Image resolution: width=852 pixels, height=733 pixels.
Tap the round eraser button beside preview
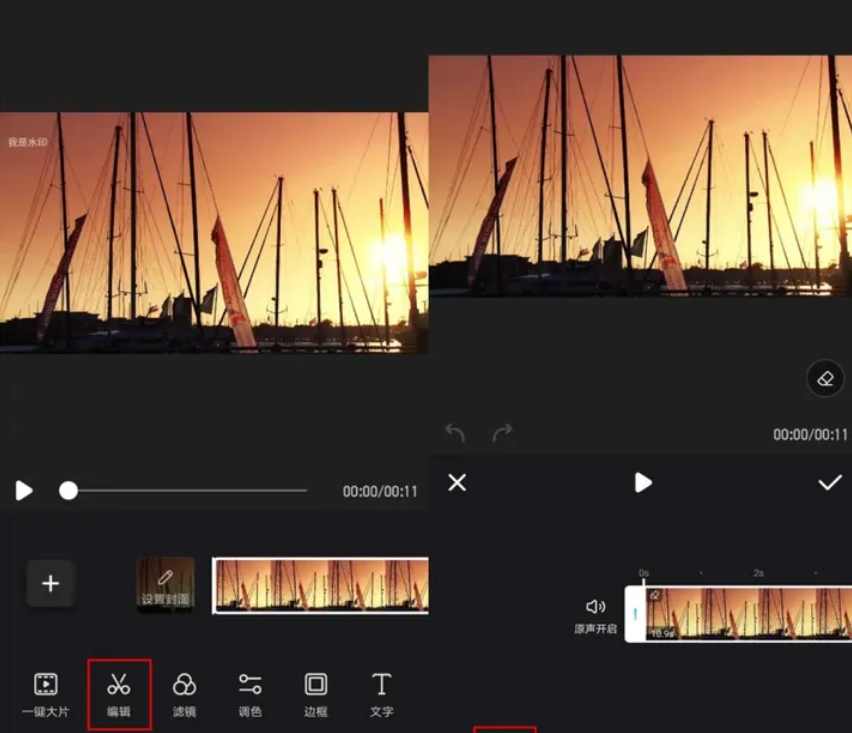pyautogui.click(x=825, y=380)
